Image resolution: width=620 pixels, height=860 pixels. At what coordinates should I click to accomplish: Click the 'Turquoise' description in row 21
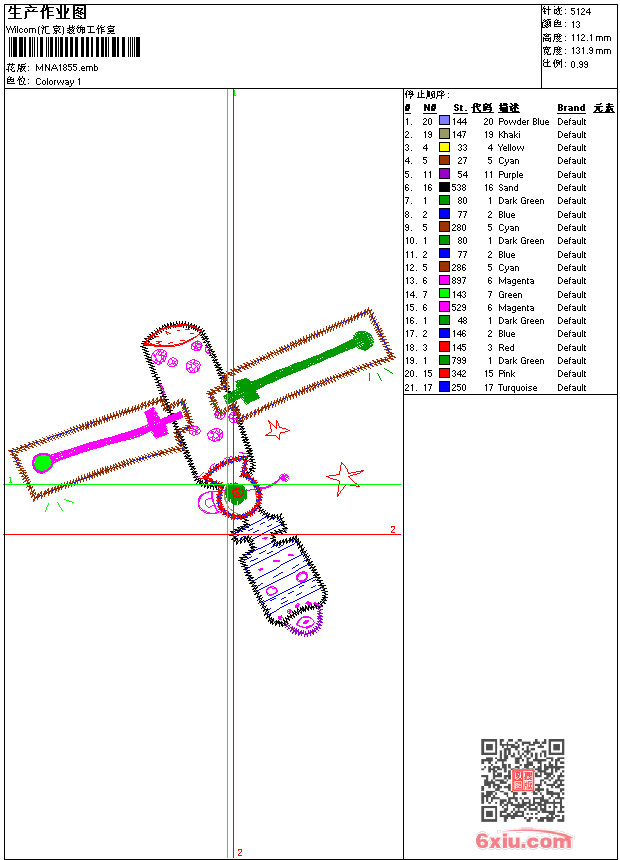point(517,387)
